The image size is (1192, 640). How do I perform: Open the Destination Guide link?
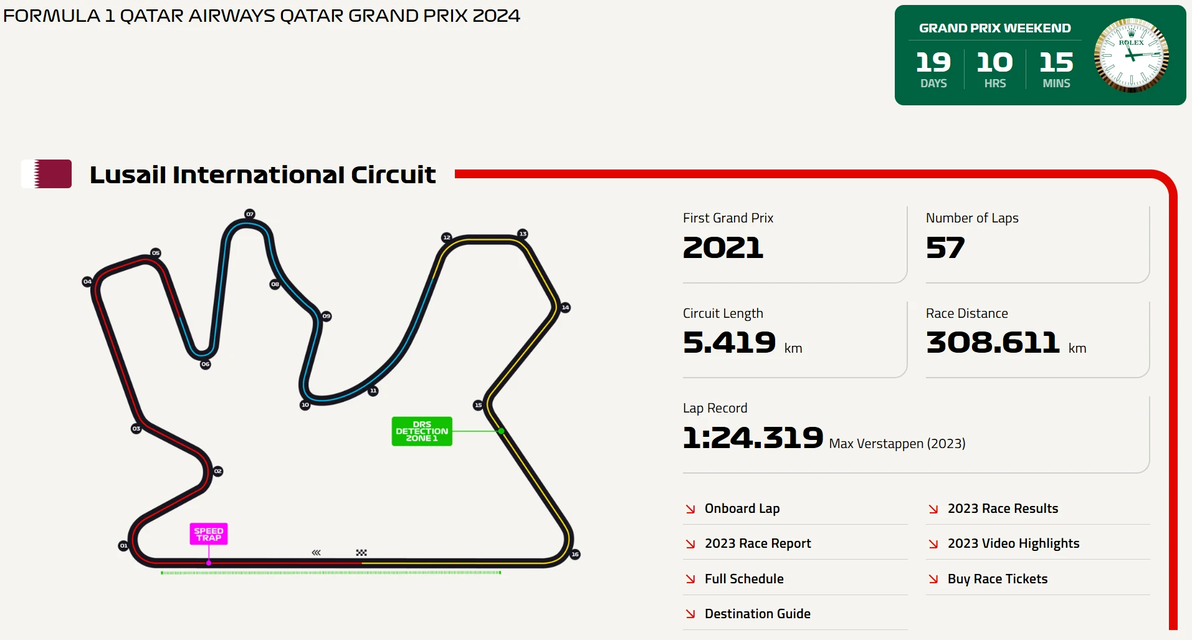pos(757,614)
